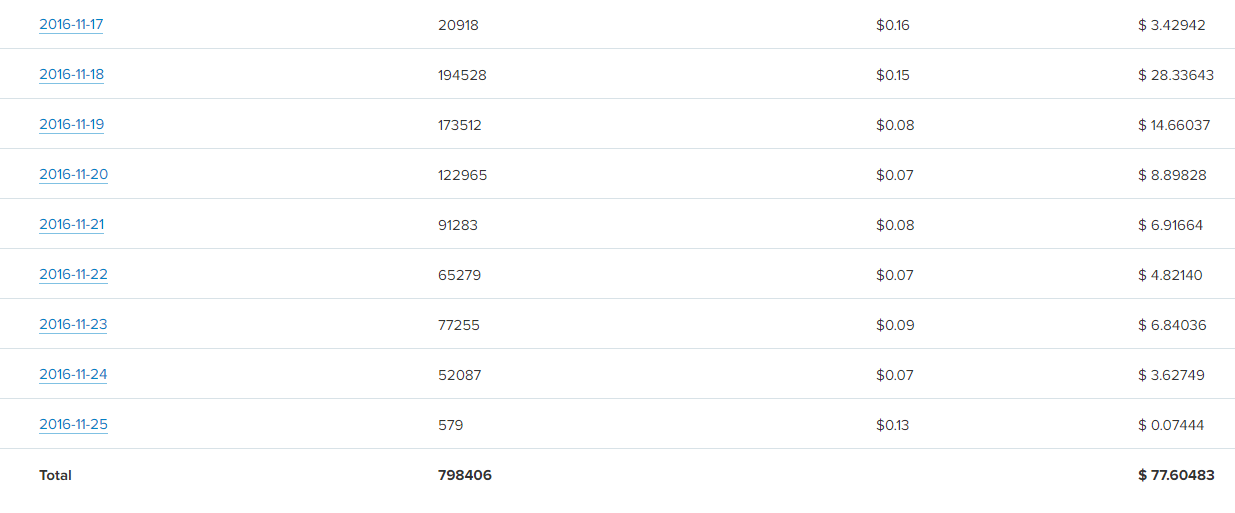Click the 2016-11-23 date link
1235x513 pixels.
click(73, 325)
